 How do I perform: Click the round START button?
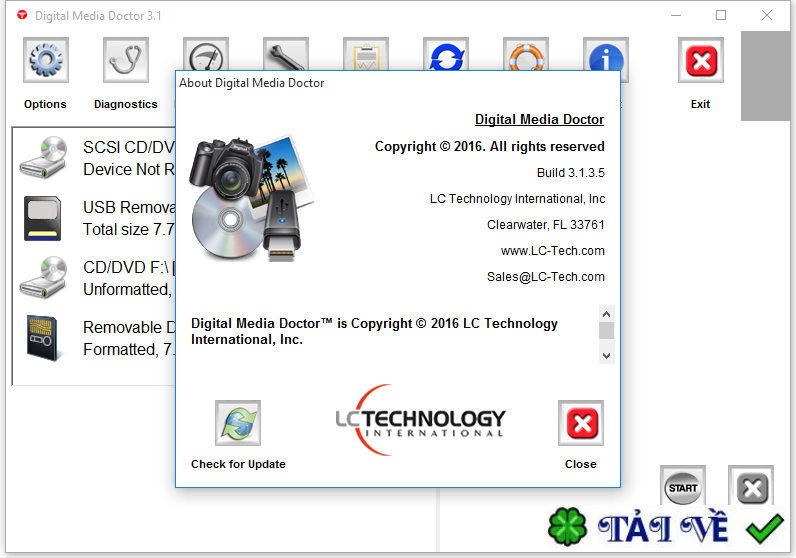coord(683,486)
